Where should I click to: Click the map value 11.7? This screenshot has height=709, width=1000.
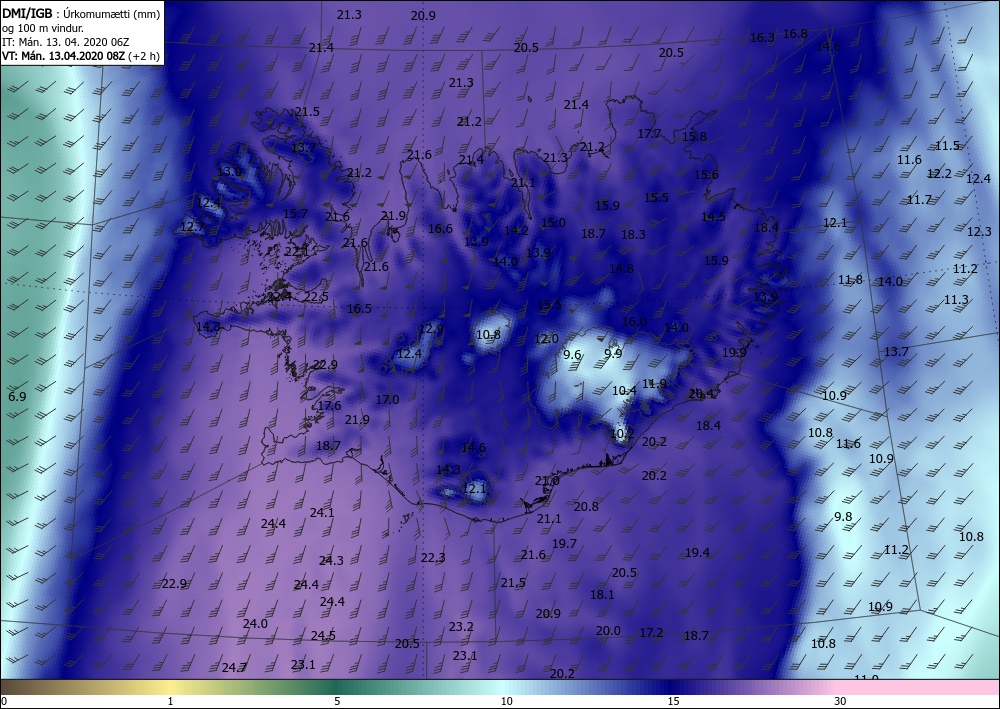[x=919, y=200]
